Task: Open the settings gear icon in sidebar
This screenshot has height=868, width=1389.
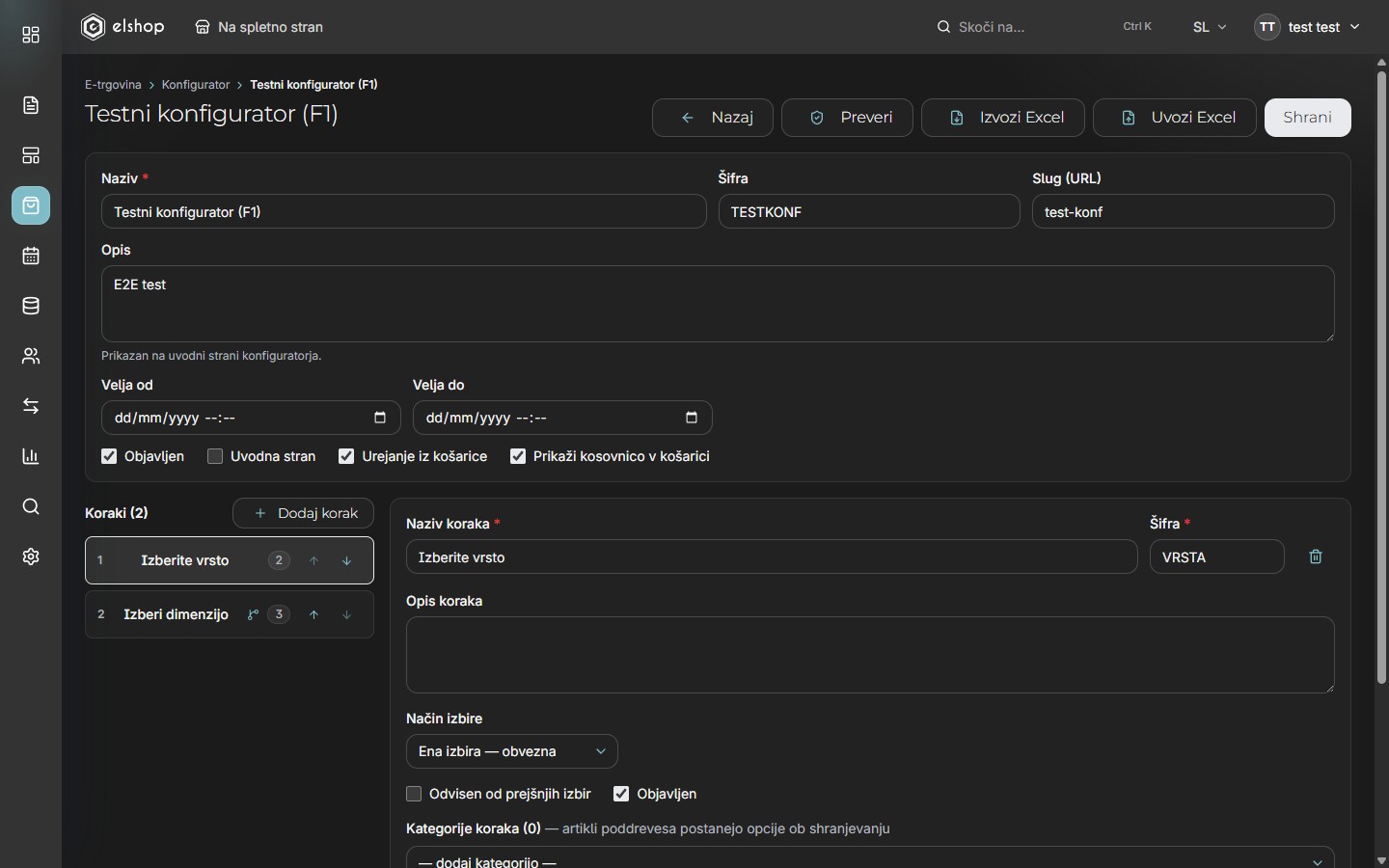Action: (31, 556)
